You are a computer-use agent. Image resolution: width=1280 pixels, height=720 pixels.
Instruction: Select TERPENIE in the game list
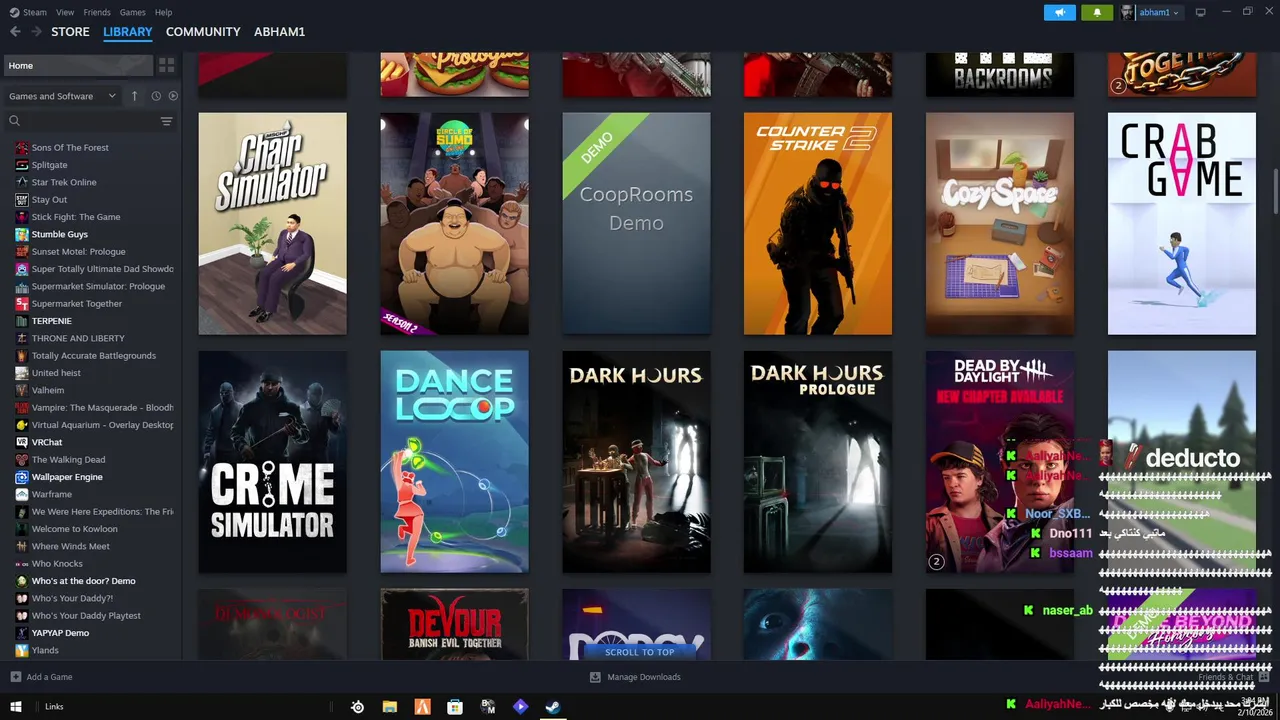click(x=51, y=321)
